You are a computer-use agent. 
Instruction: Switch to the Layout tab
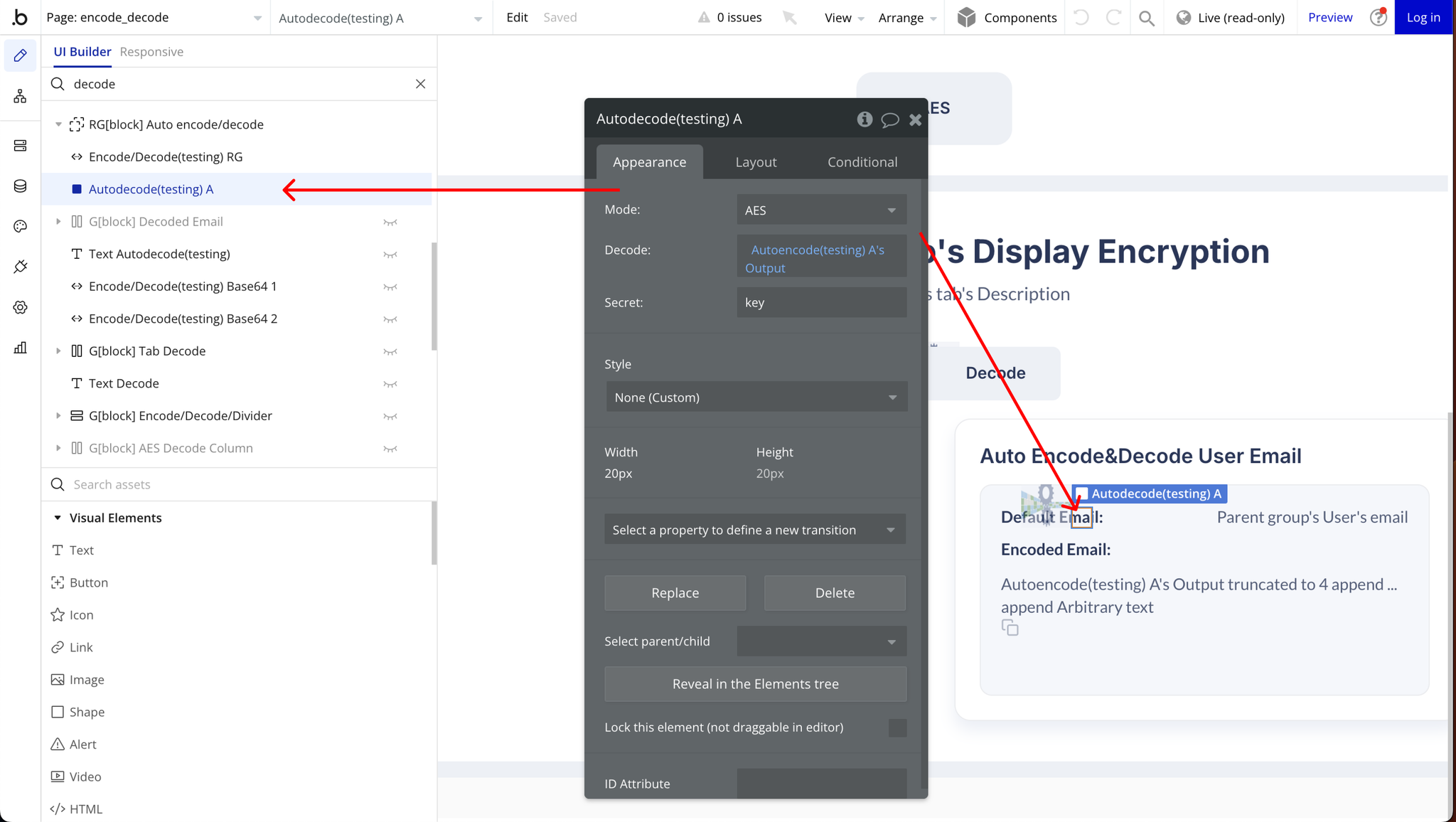[x=756, y=162]
